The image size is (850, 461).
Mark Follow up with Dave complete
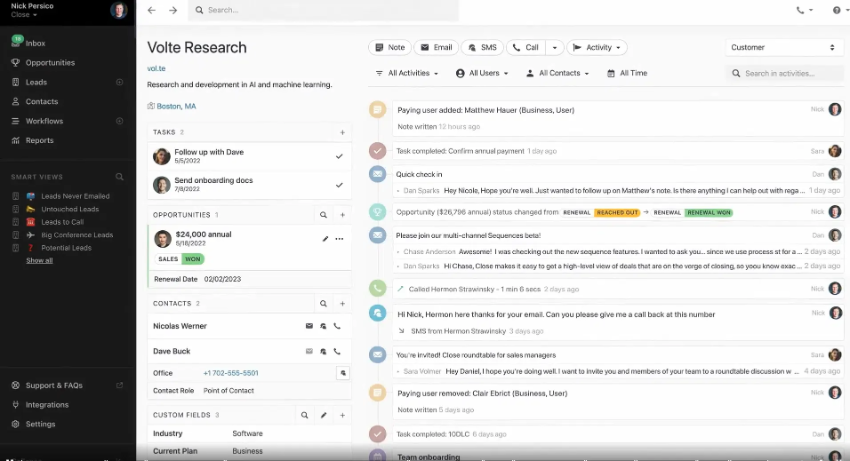point(339,157)
